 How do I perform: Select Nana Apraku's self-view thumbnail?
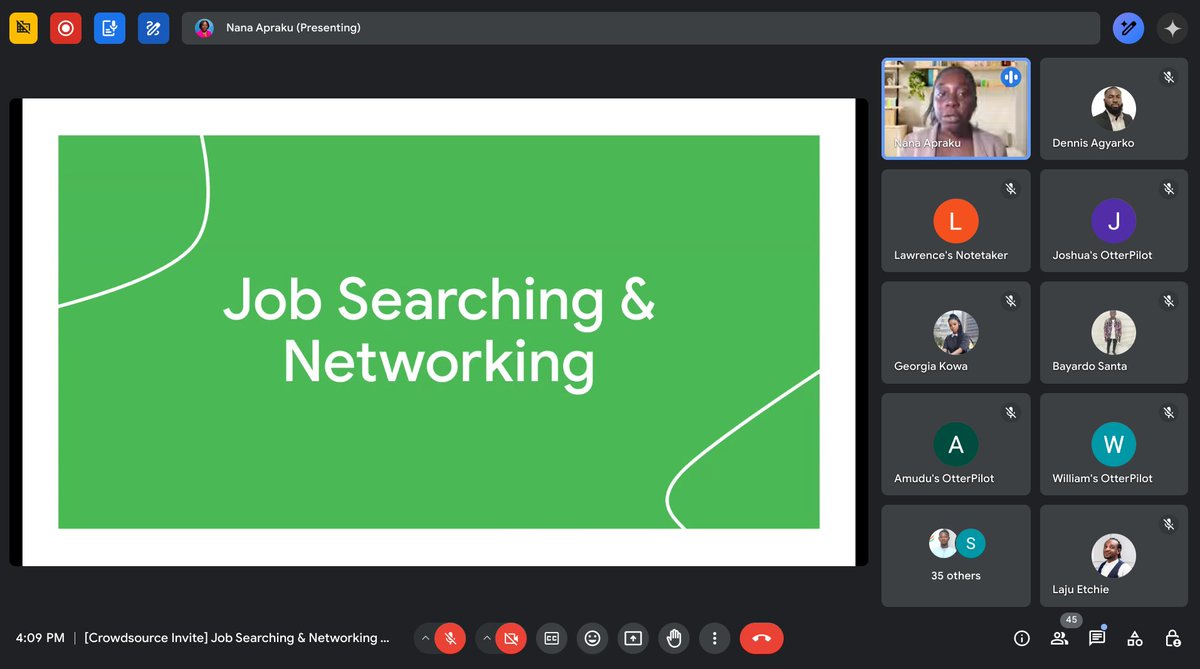click(x=955, y=108)
